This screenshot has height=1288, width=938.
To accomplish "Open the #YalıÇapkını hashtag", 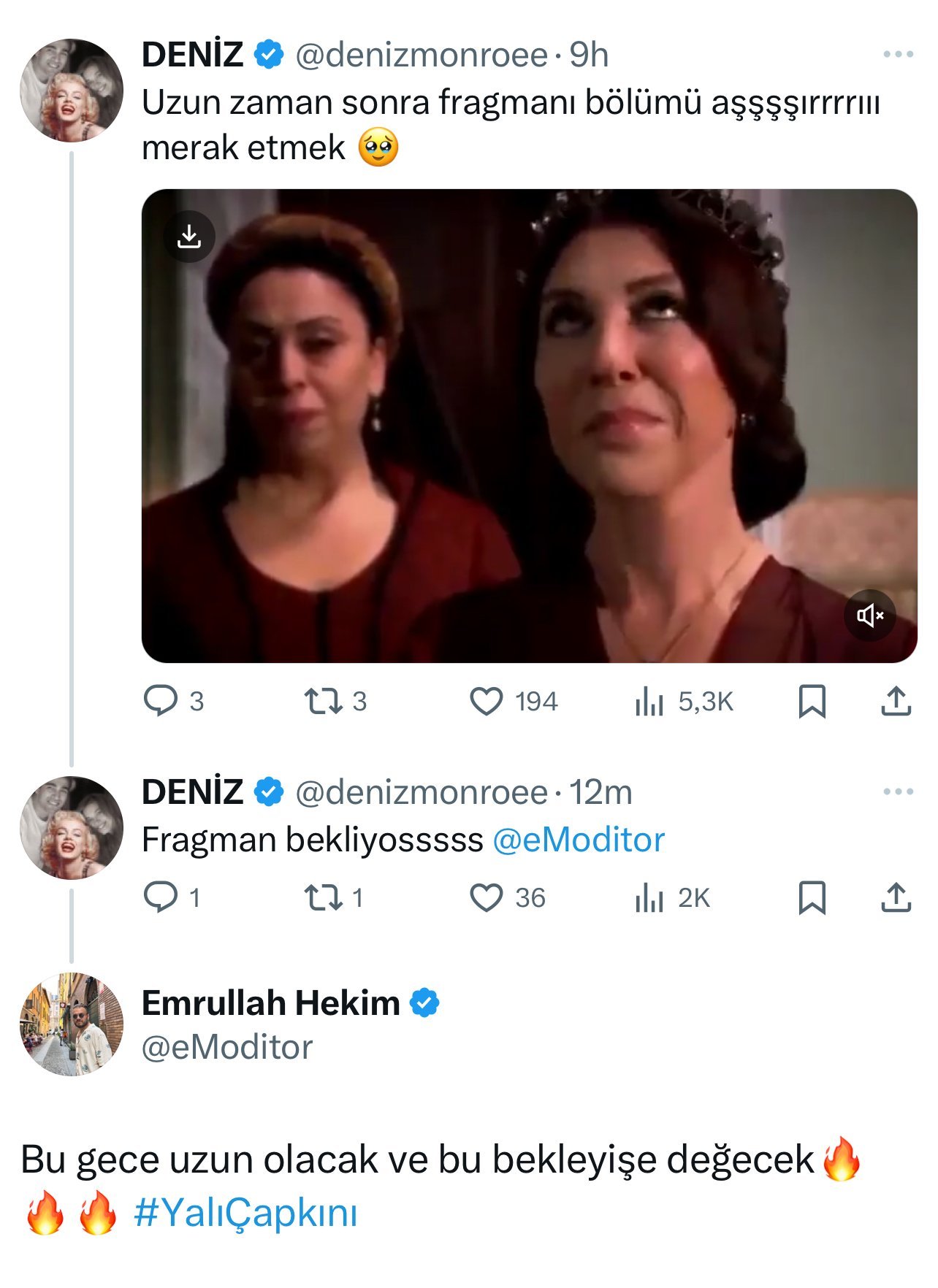I will pos(246,1214).
